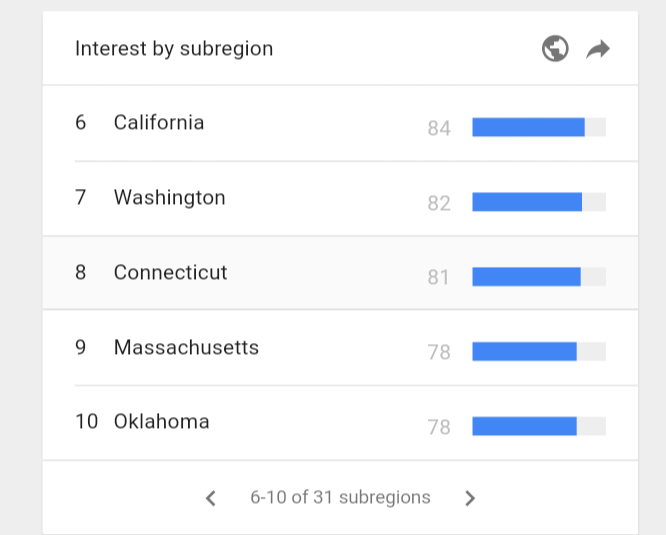
Task: Click Connecticut's interest bar
Action: point(526,277)
